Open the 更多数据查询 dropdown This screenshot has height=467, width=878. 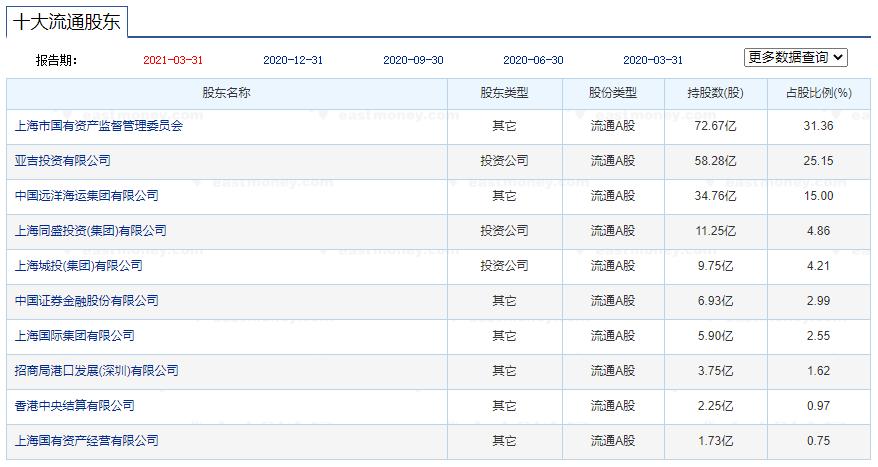796,57
